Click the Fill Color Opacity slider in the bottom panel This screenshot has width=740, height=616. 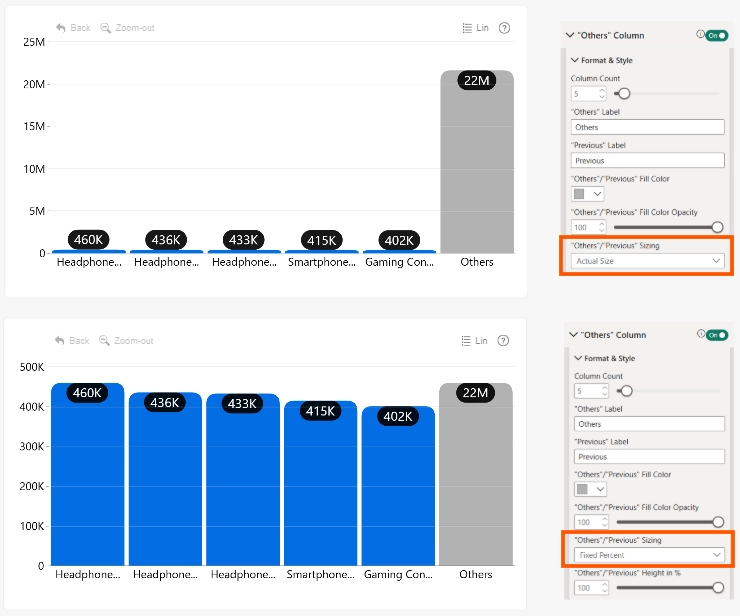pos(670,522)
